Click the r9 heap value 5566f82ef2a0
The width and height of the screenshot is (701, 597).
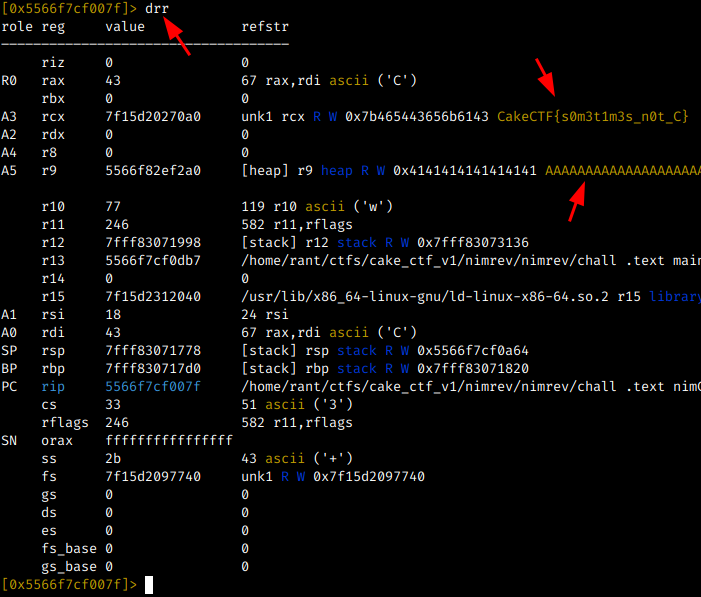(153, 171)
